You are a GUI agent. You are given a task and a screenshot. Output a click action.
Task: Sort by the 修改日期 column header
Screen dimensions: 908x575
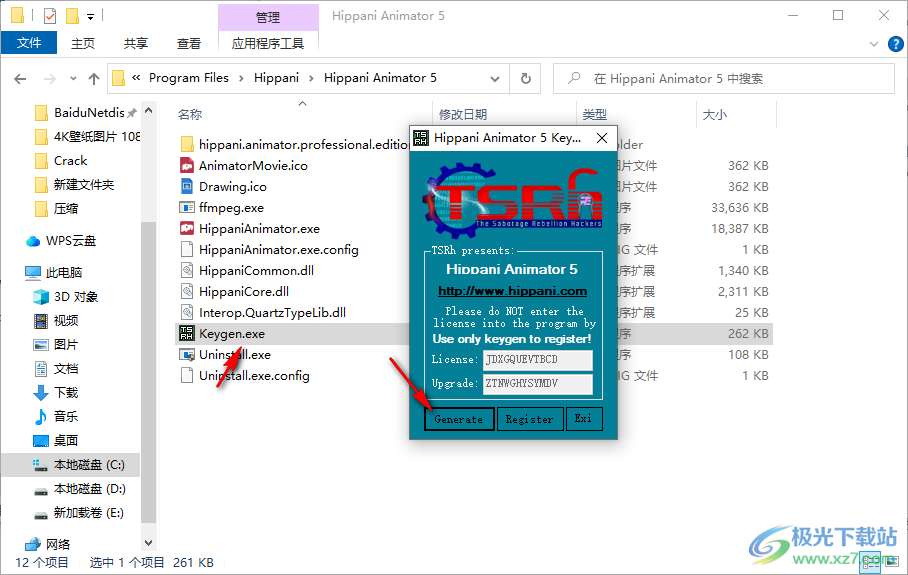[x=463, y=115]
